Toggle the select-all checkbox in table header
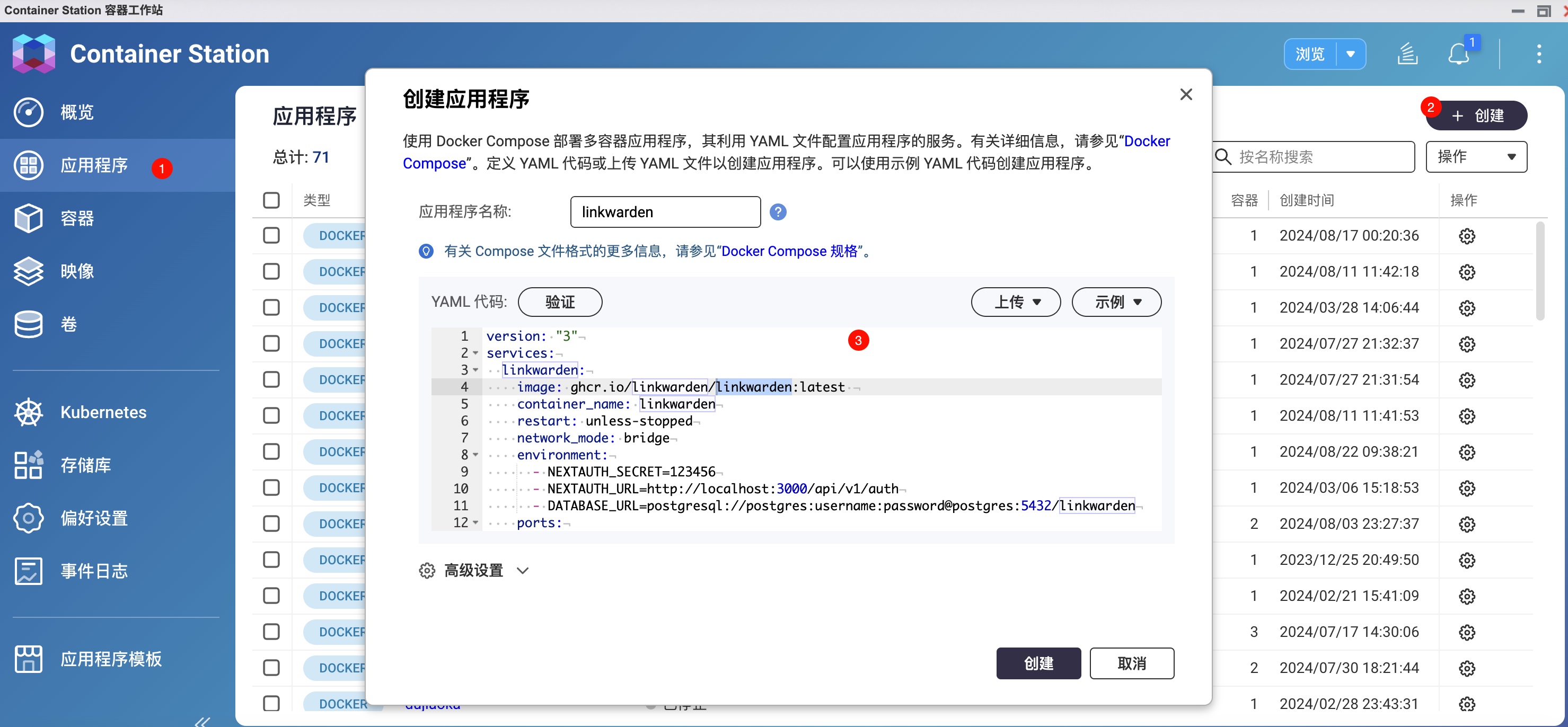The height and width of the screenshot is (727, 1568). click(271, 200)
